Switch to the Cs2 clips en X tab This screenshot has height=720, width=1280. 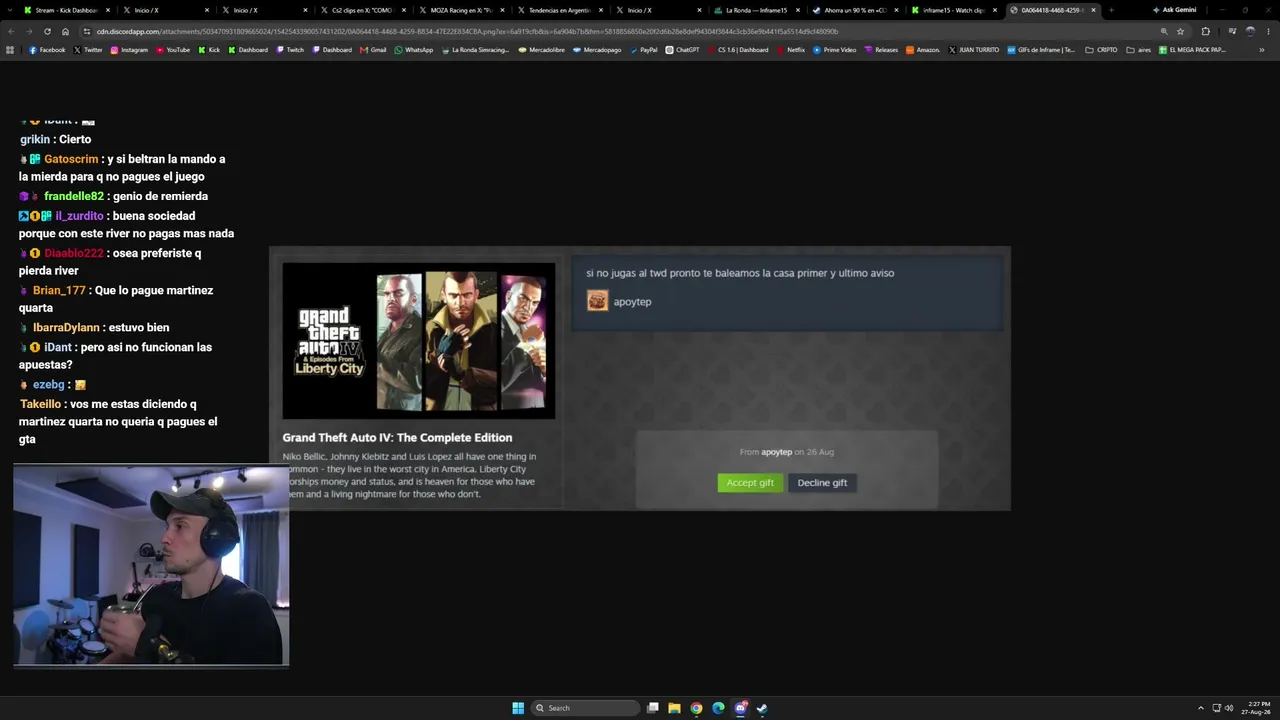pos(361,10)
